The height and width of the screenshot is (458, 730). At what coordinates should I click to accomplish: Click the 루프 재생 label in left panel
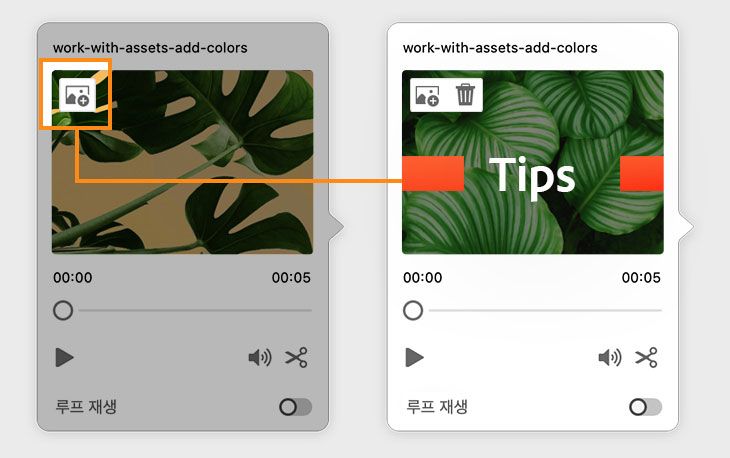tap(86, 407)
